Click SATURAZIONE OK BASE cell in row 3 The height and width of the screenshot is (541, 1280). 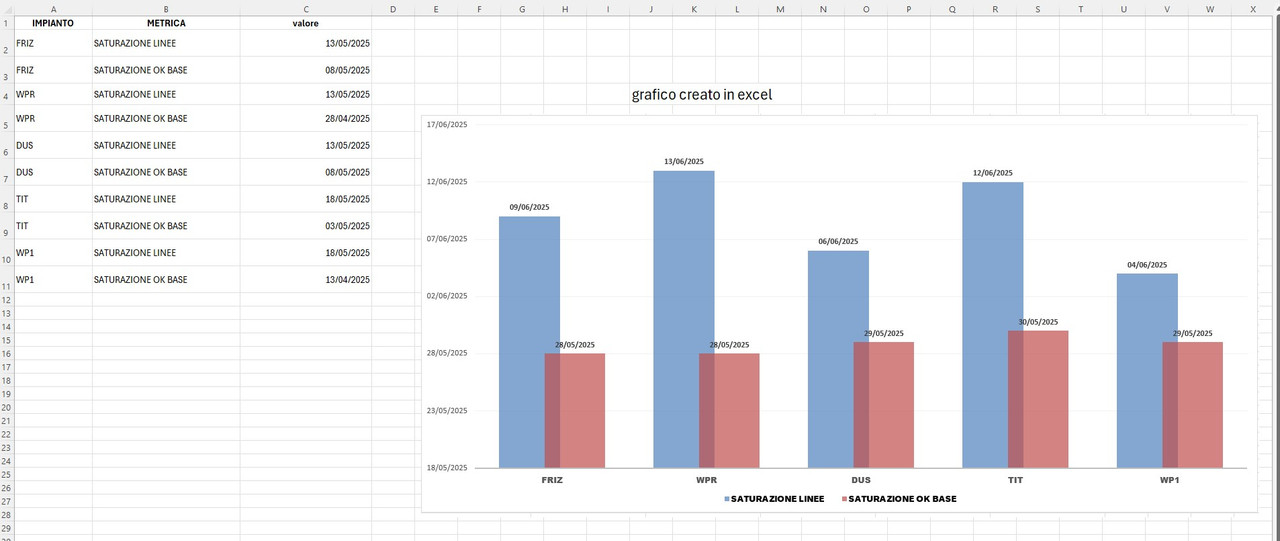pyautogui.click(x=166, y=70)
